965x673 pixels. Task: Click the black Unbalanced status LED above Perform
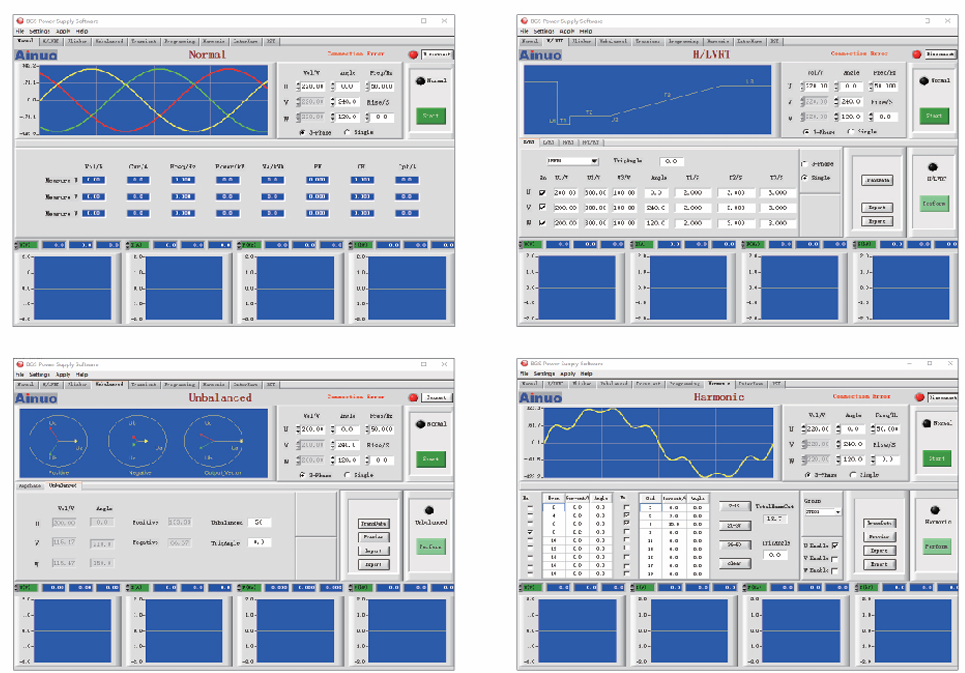point(430,507)
